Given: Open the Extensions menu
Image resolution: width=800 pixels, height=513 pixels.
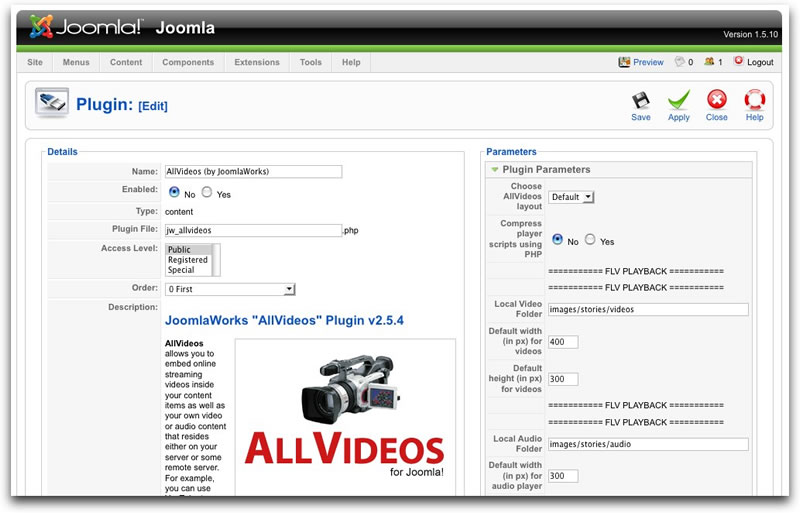Looking at the screenshot, I should point(257,62).
